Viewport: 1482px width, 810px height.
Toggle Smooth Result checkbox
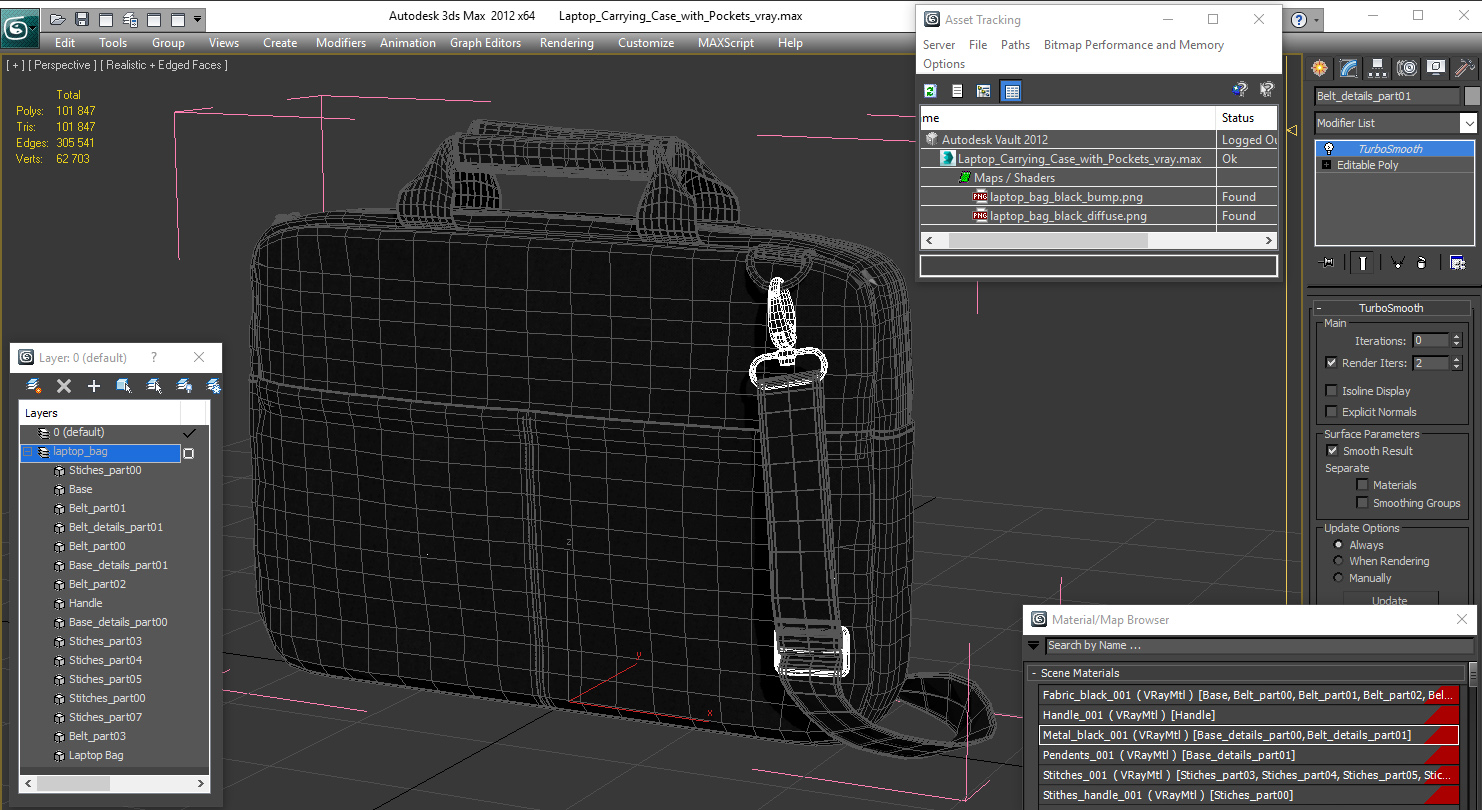pyautogui.click(x=1332, y=451)
